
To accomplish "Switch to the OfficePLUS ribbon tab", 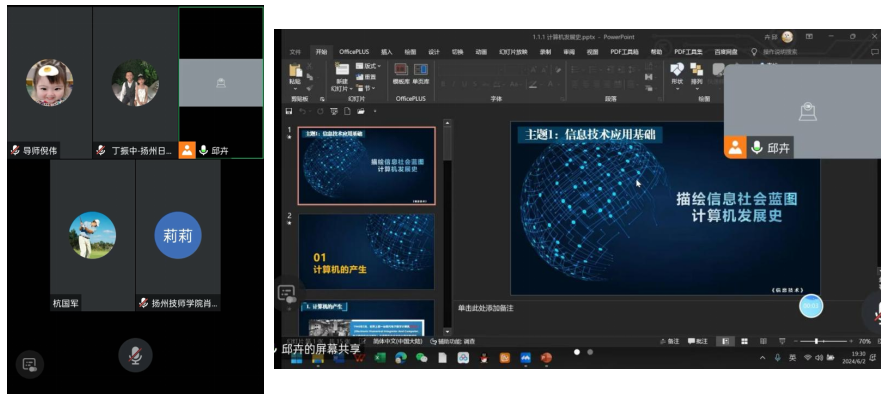I will 354,52.
